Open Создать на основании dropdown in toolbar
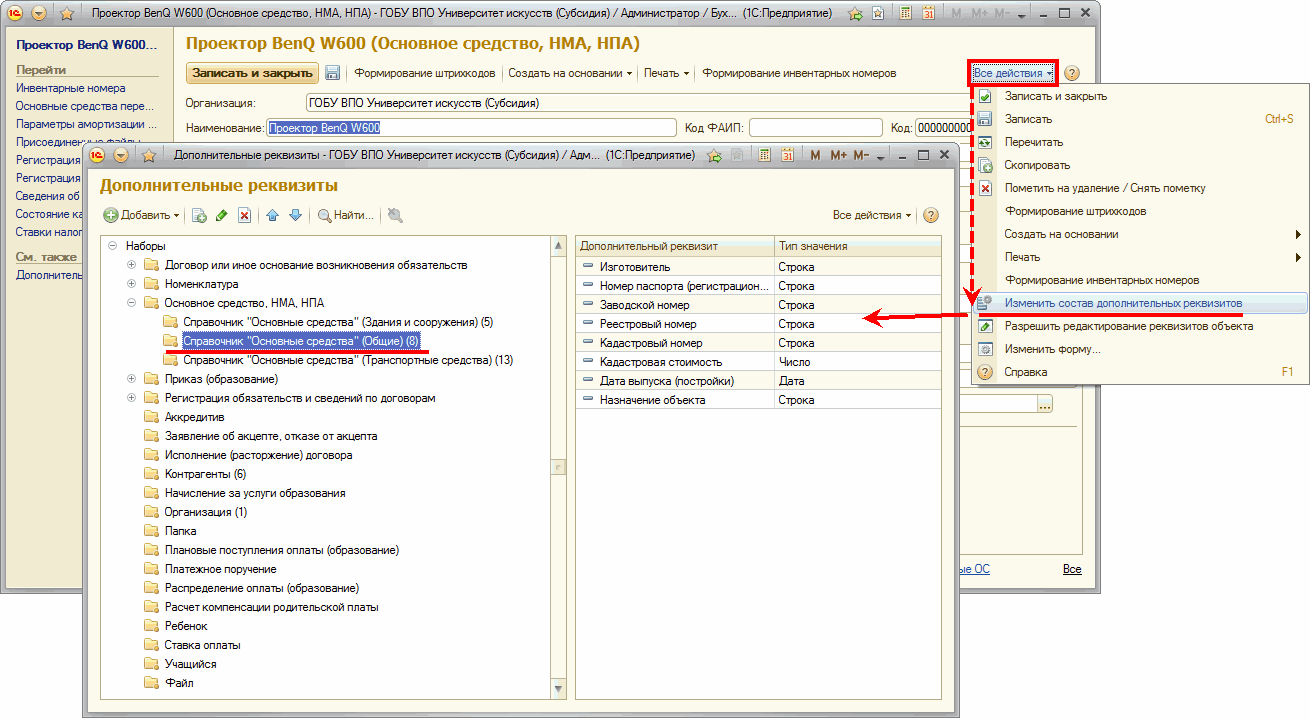 coord(571,73)
